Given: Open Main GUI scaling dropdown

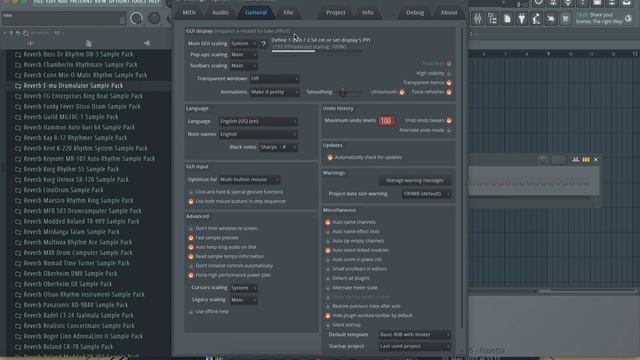Looking at the screenshot, I should point(244,44).
